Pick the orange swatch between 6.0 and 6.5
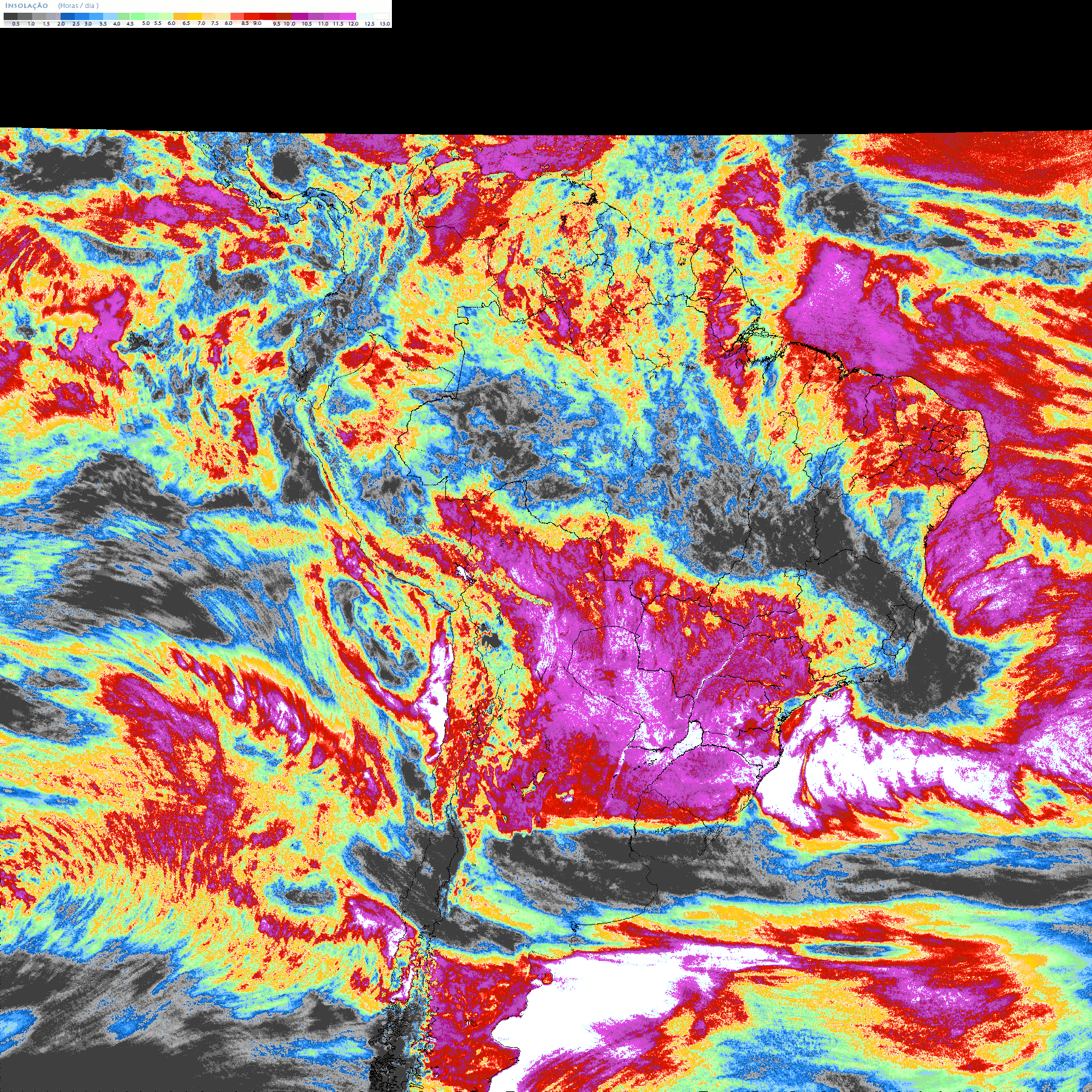This screenshot has height=1092, width=1092. (x=180, y=16)
